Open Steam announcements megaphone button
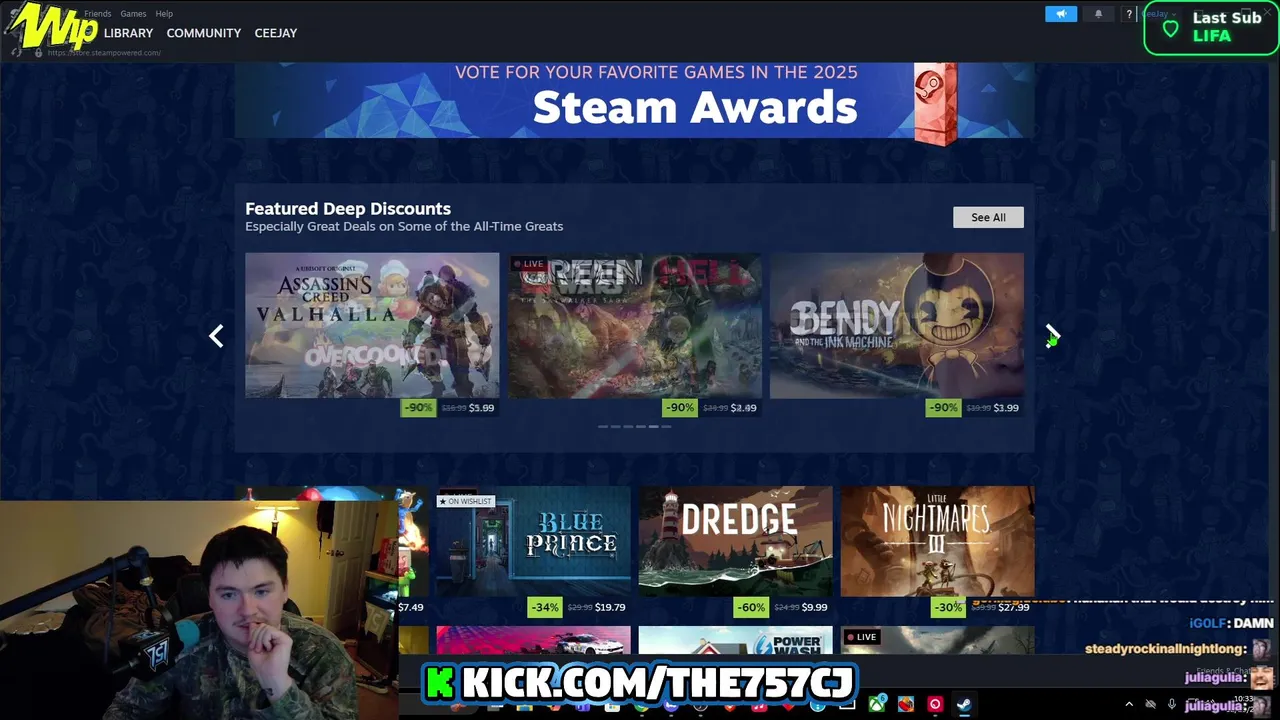 coord(1061,14)
